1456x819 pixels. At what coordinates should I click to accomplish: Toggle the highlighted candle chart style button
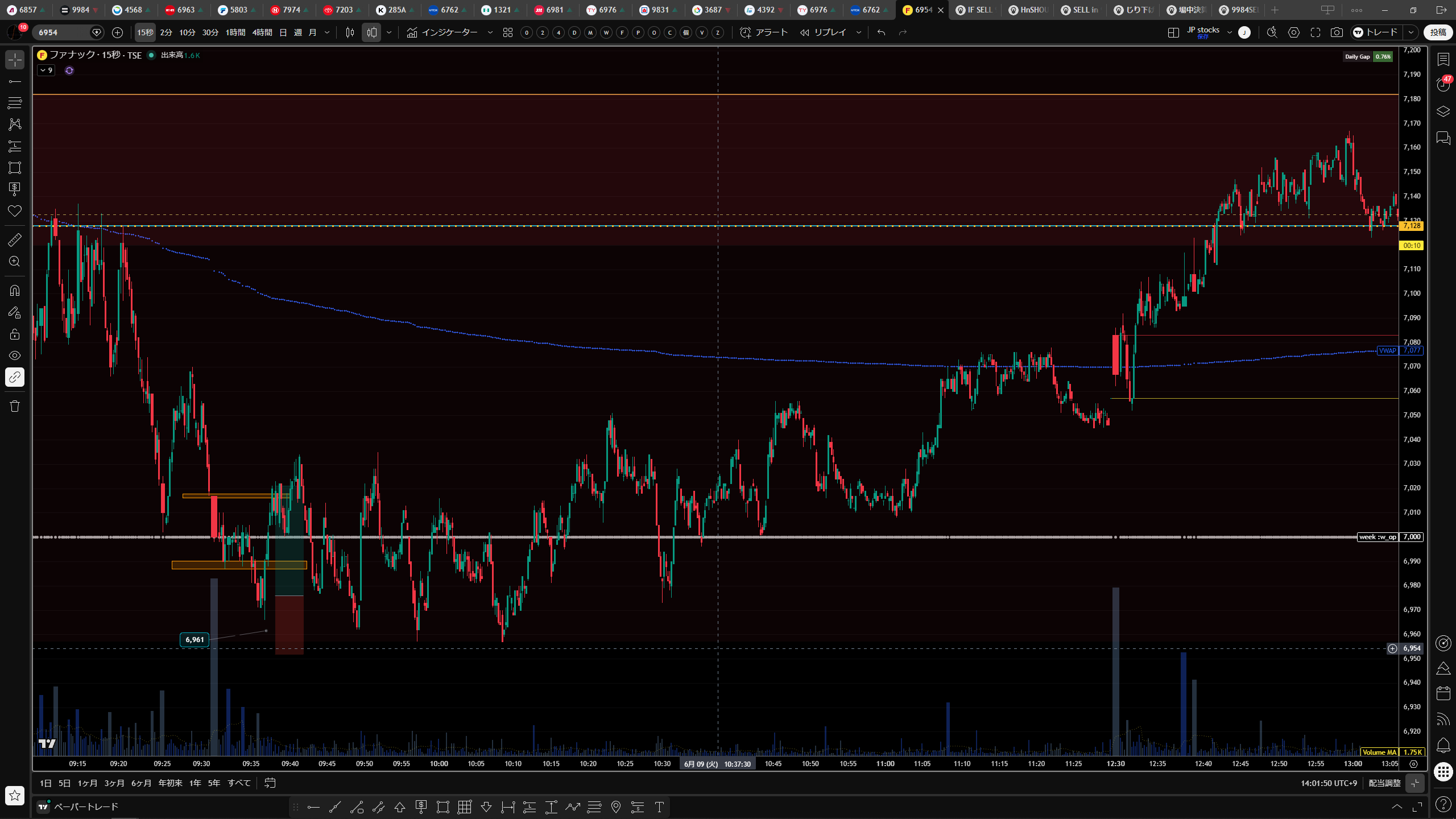point(372,33)
